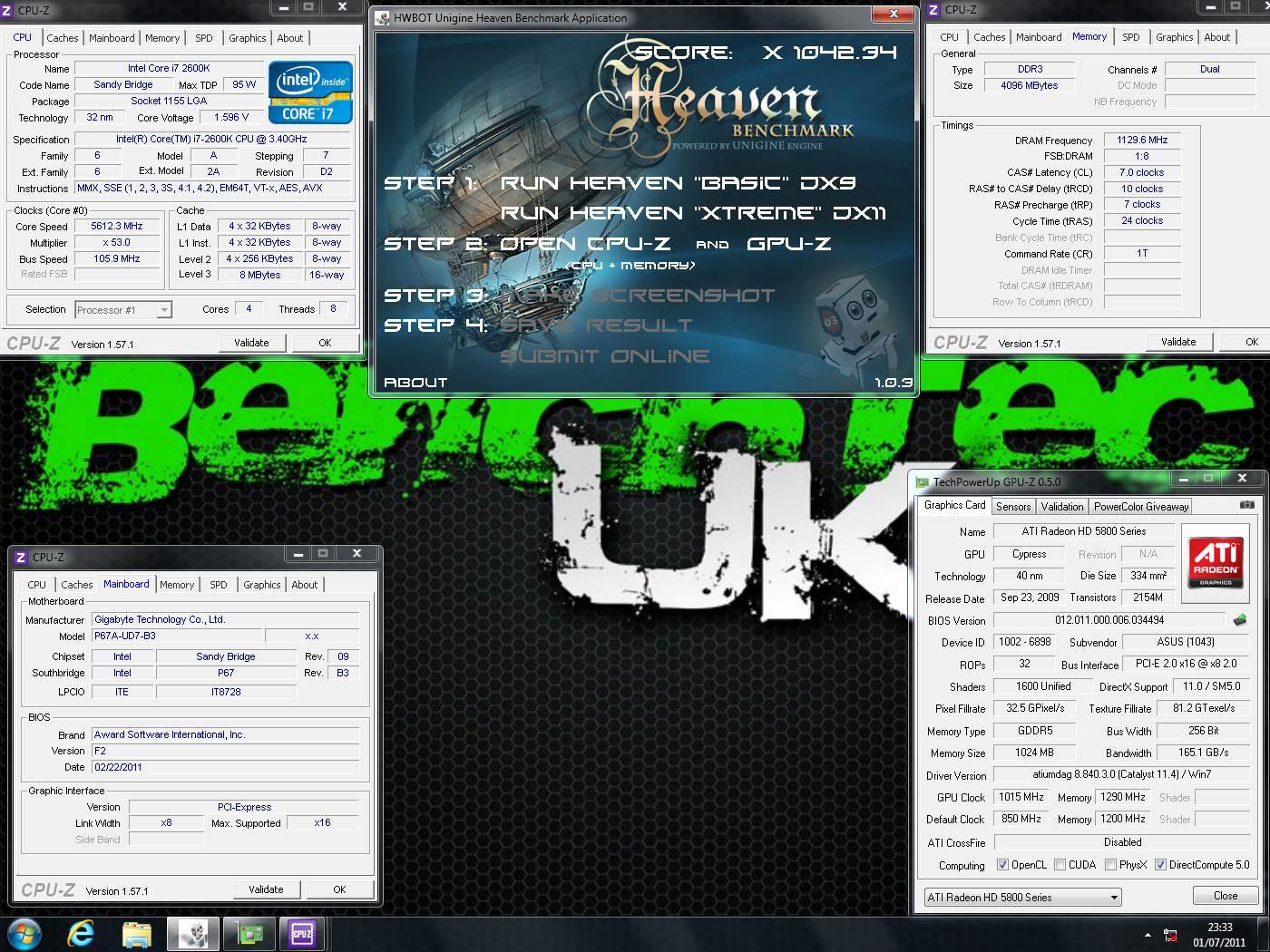Image resolution: width=1270 pixels, height=952 pixels.
Task: Minimize the GPU-Z window
Action: (x=1183, y=479)
